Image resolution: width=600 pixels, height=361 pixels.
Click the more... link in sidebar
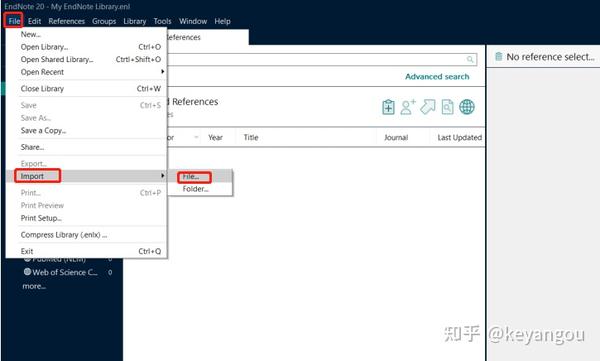[x=34, y=286]
